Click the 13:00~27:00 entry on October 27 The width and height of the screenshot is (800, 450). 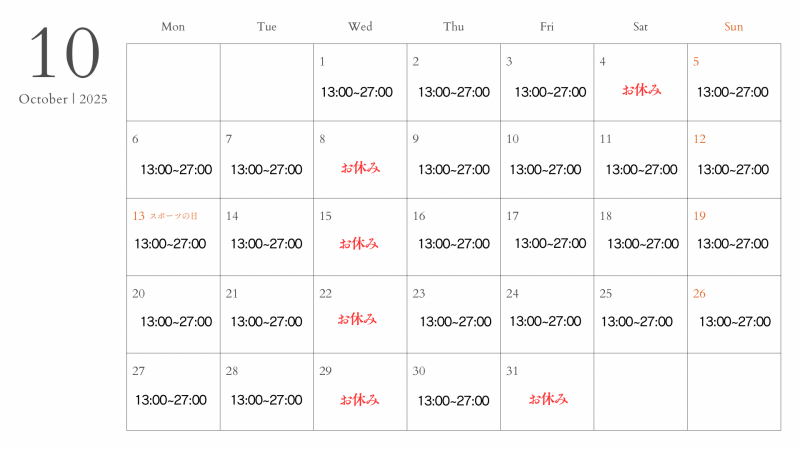pyautogui.click(x=171, y=400)
